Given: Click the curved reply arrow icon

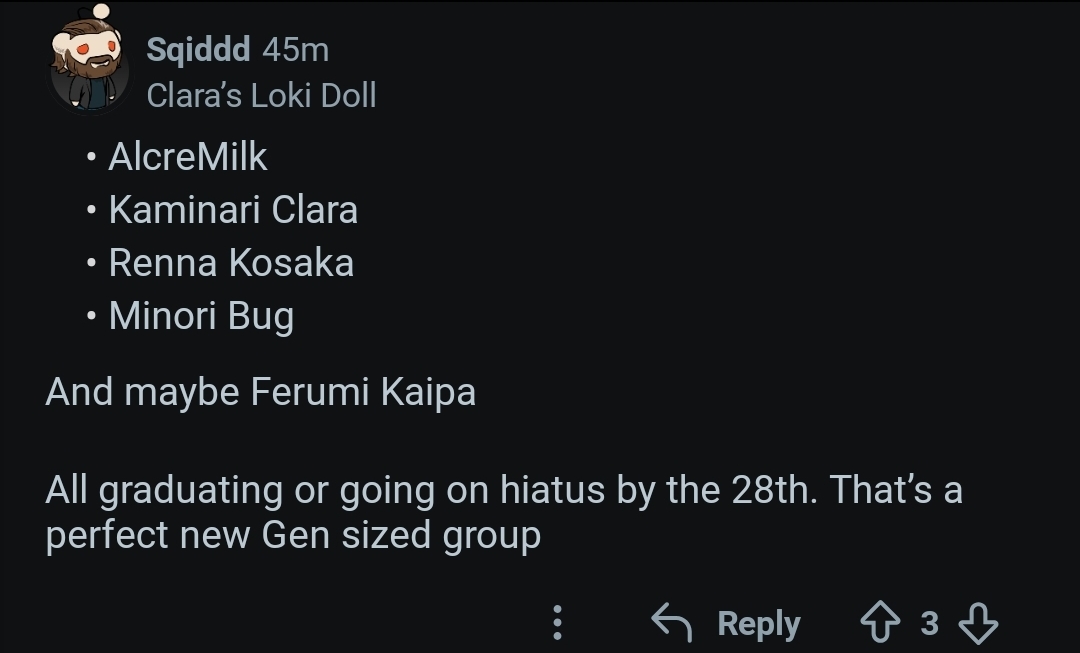Looking at the screenshot, I should coord(672,621).
